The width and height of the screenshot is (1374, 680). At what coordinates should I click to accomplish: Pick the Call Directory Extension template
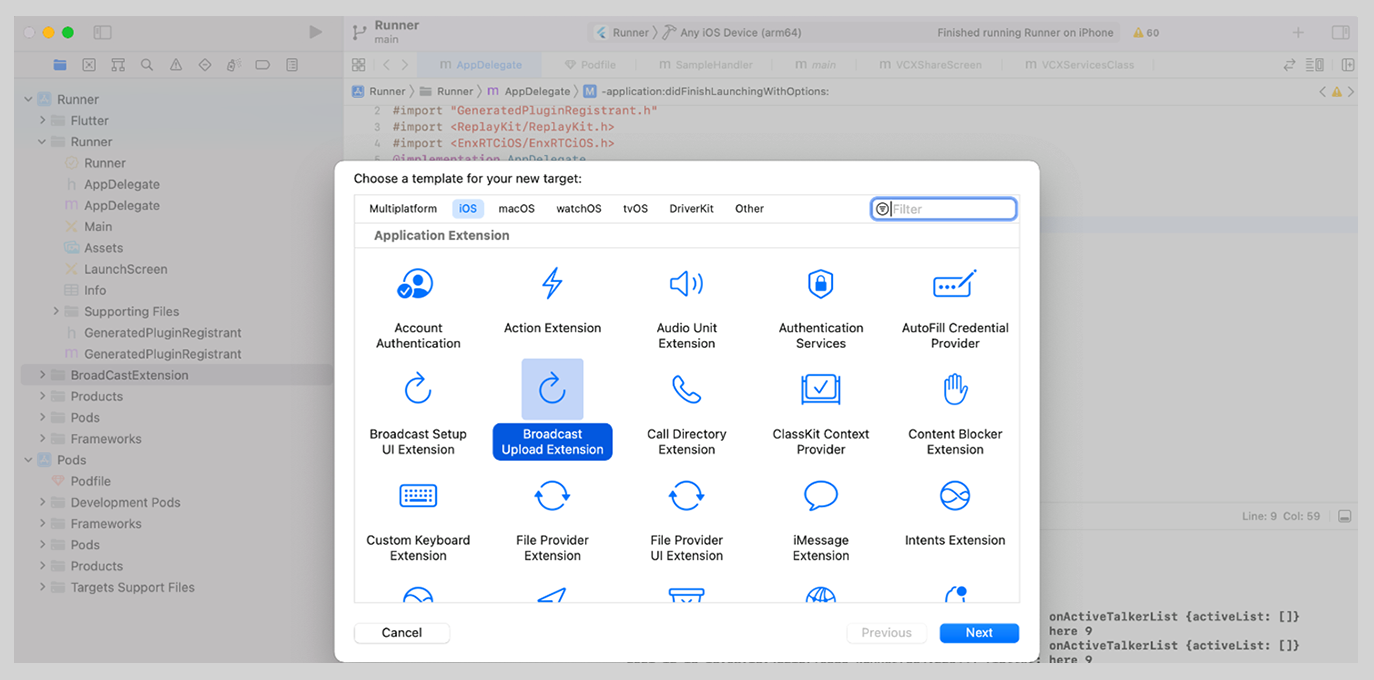pyautogui.click(x=686, y=410)
